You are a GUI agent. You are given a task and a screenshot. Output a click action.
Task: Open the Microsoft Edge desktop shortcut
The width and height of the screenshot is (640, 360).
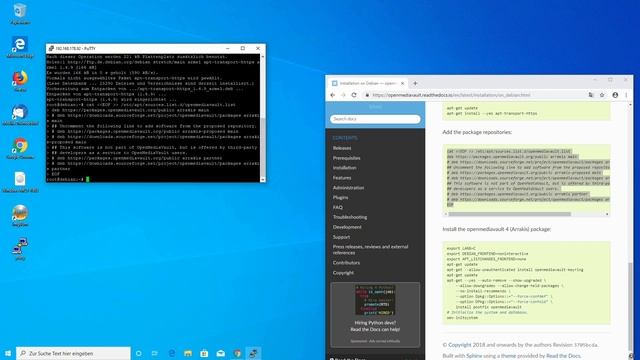[x=20, y=47]
